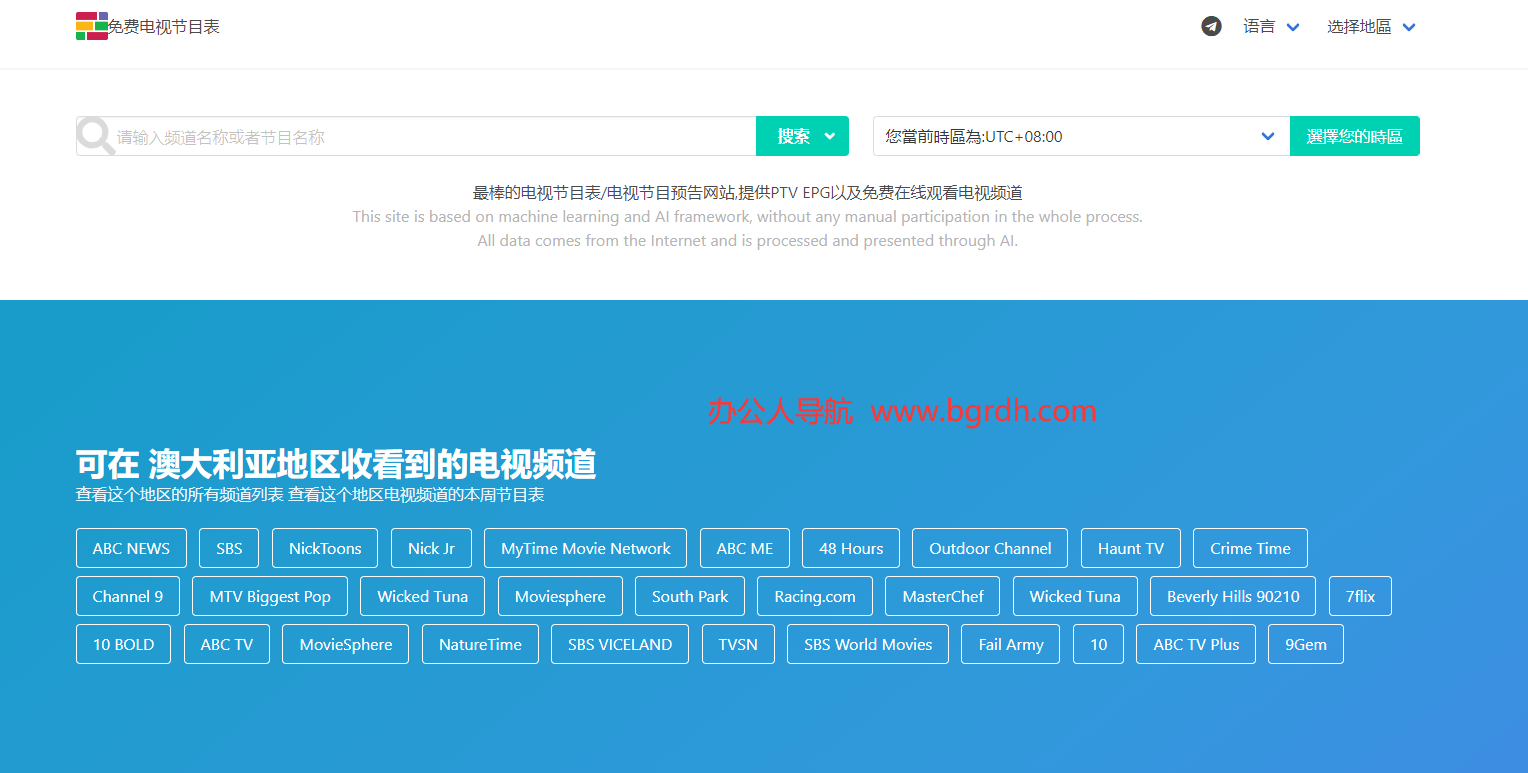
Task: Click the arrow on the 搜索 button
Action: point(830,137)
